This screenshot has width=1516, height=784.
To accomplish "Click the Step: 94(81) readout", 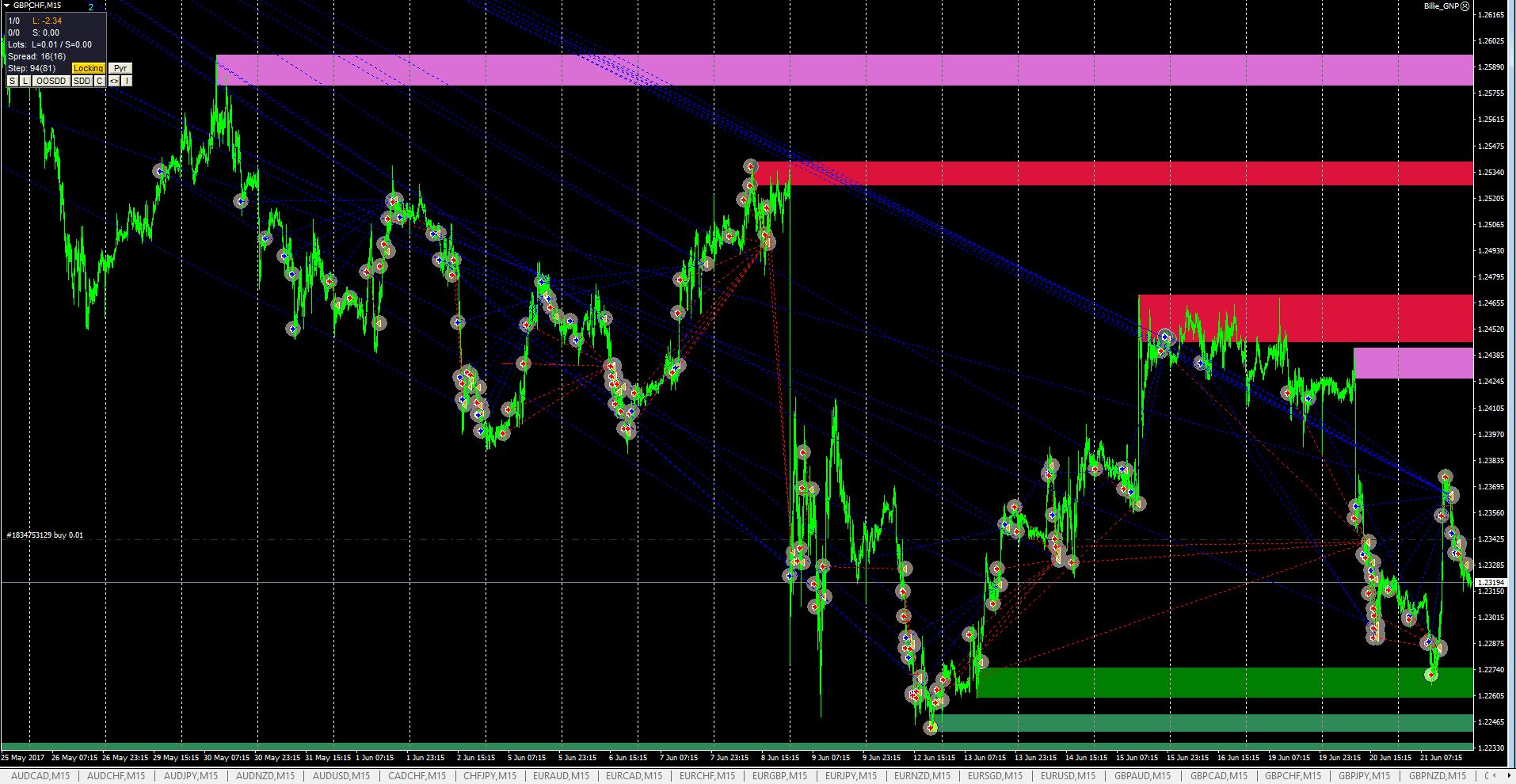I will (x=32, y=69).
